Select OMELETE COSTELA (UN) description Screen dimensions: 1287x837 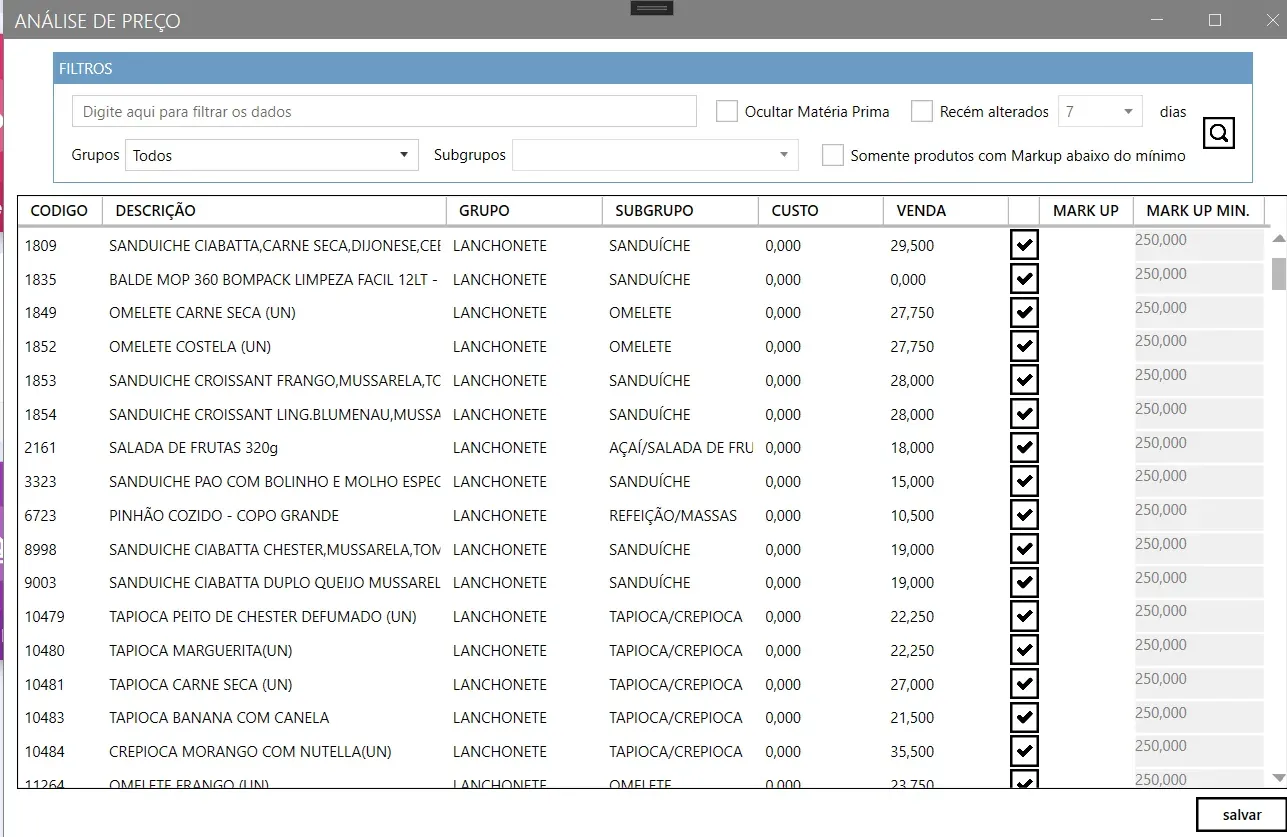(190, 346)
